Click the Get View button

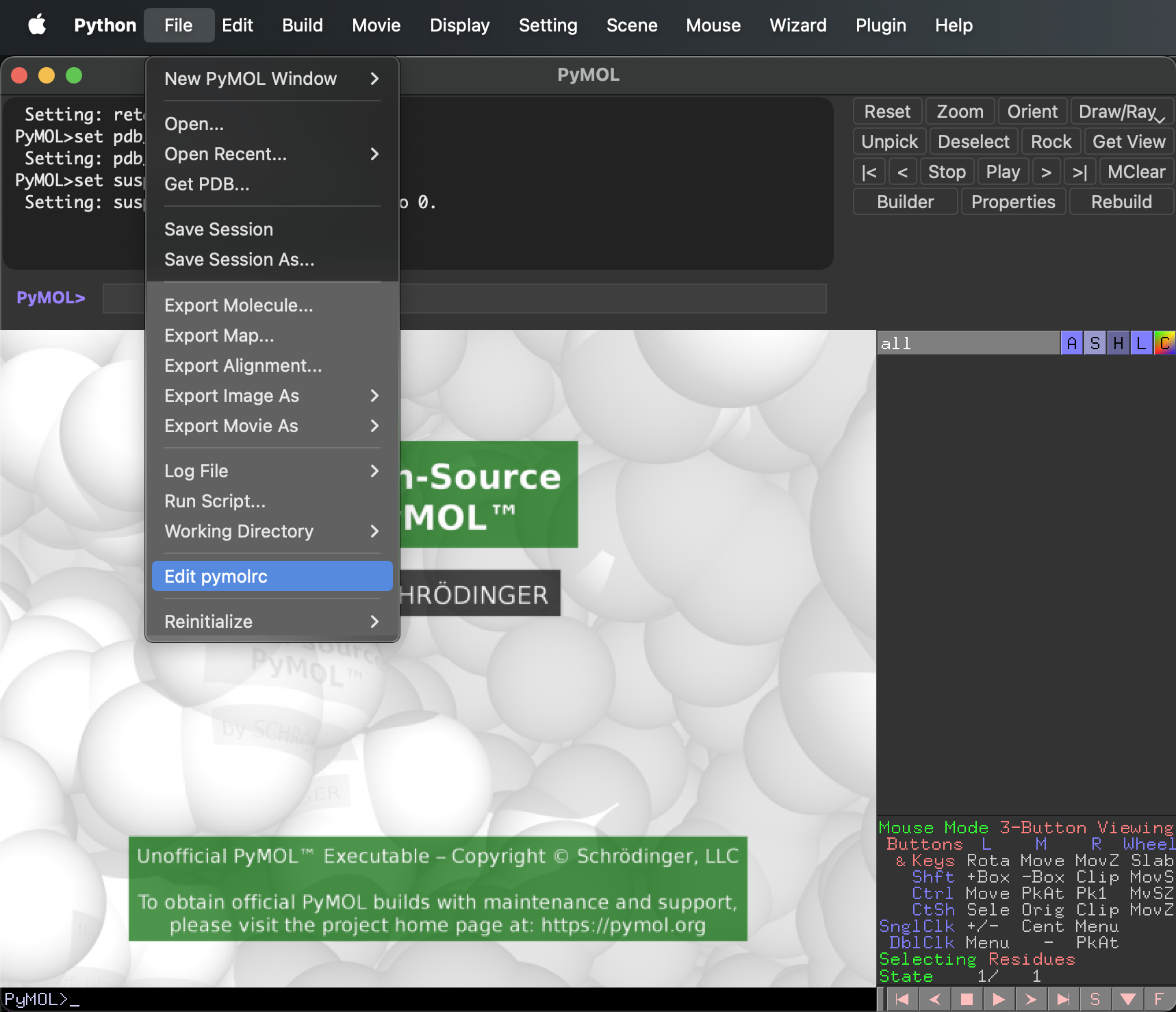click(1129, 142)
